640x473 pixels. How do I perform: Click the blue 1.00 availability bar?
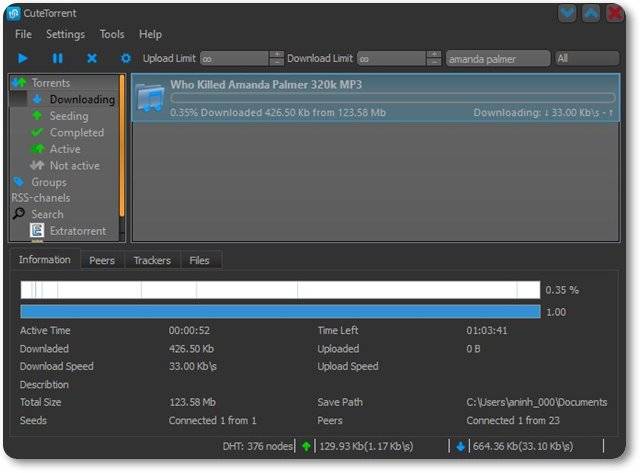[280, 311]
